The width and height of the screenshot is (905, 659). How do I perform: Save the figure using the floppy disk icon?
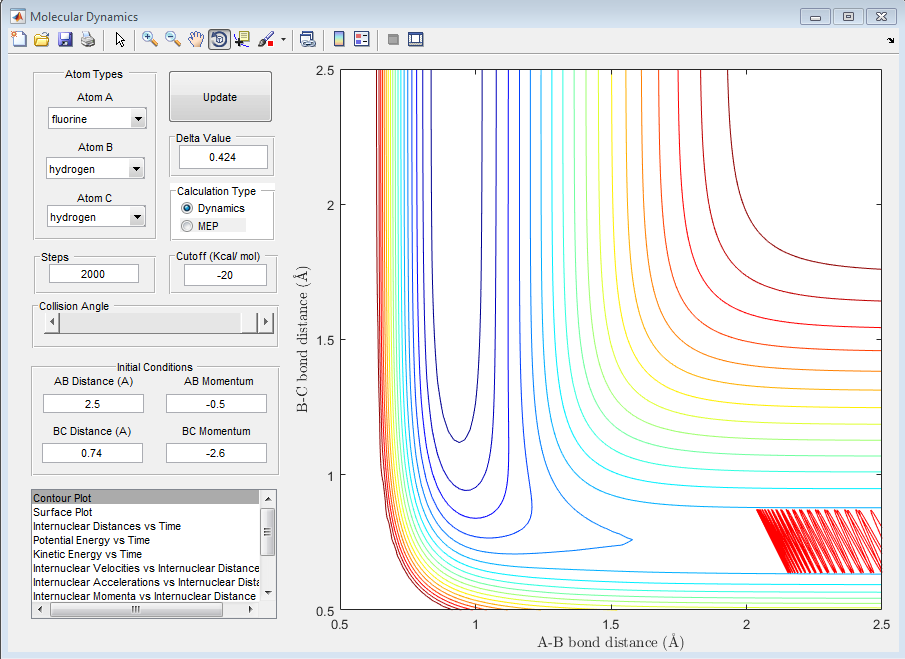65,40
